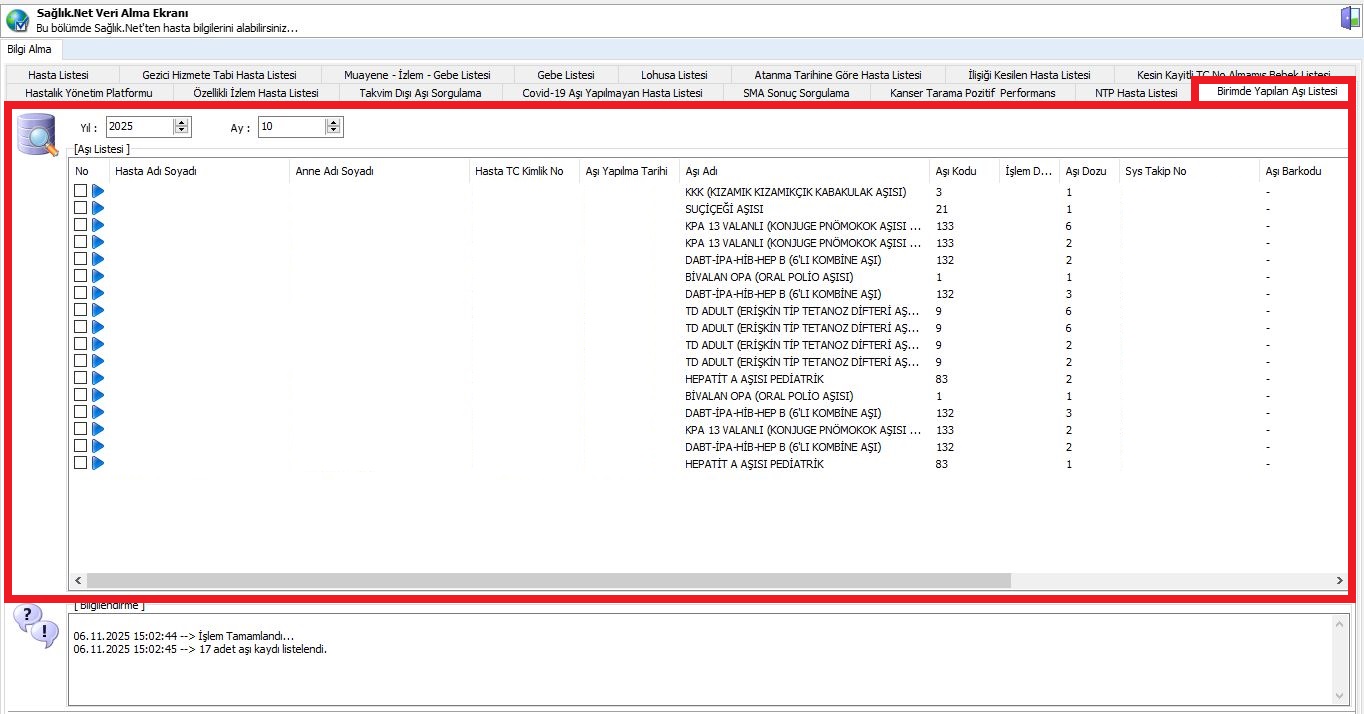Screen dimensions: 1364x714
Task: Increase the Yıl value with up arrow
Action: pos(181,122)
